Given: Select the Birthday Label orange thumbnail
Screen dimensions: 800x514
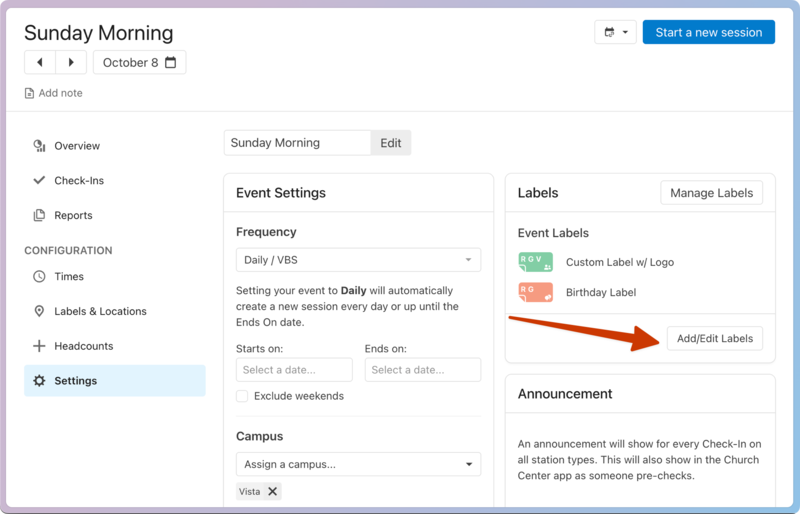Looking at the screenshot, I should 535,292.
